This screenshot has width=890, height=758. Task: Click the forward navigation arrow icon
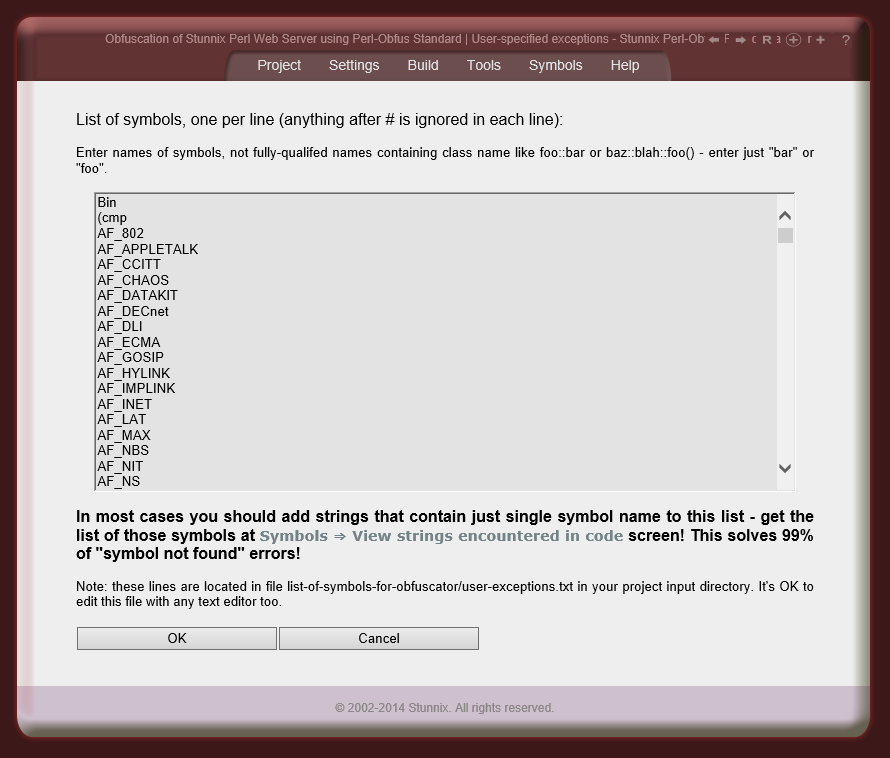(x=740, y=40)
